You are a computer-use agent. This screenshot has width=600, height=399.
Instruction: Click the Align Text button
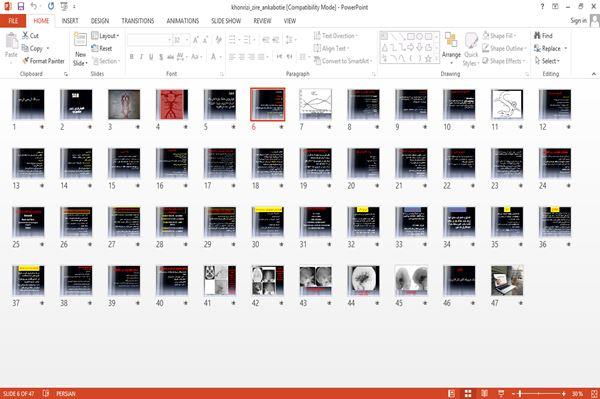[x=331, y=48]
